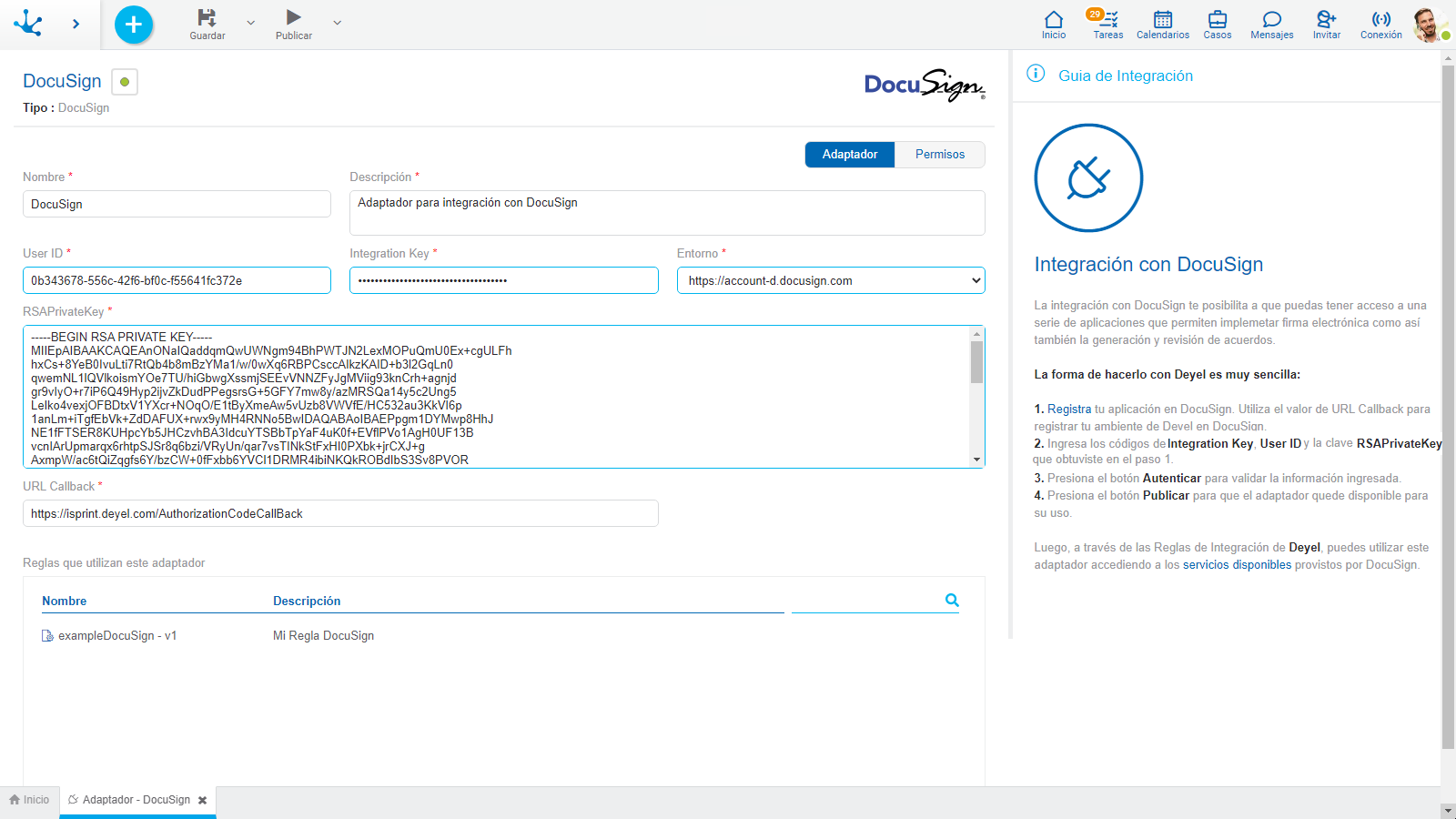Open the Guardar dropdown arrow

251,23
